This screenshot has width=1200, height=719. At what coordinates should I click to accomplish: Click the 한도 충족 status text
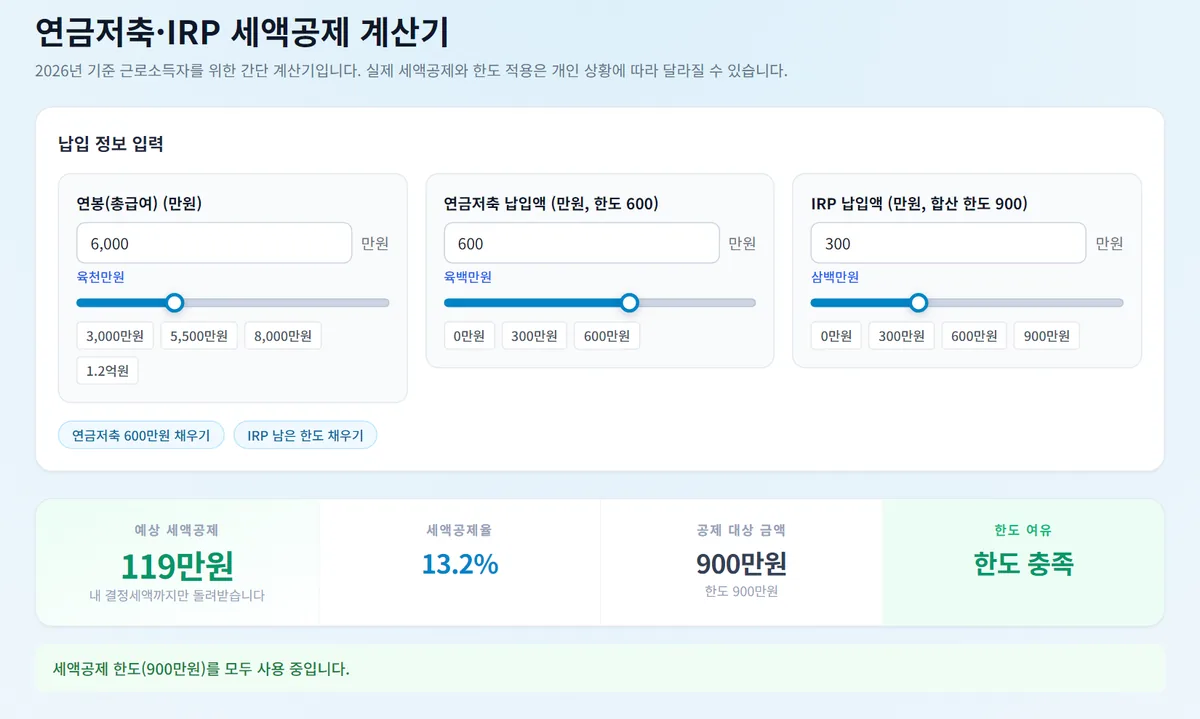[x=1024, y=564]
